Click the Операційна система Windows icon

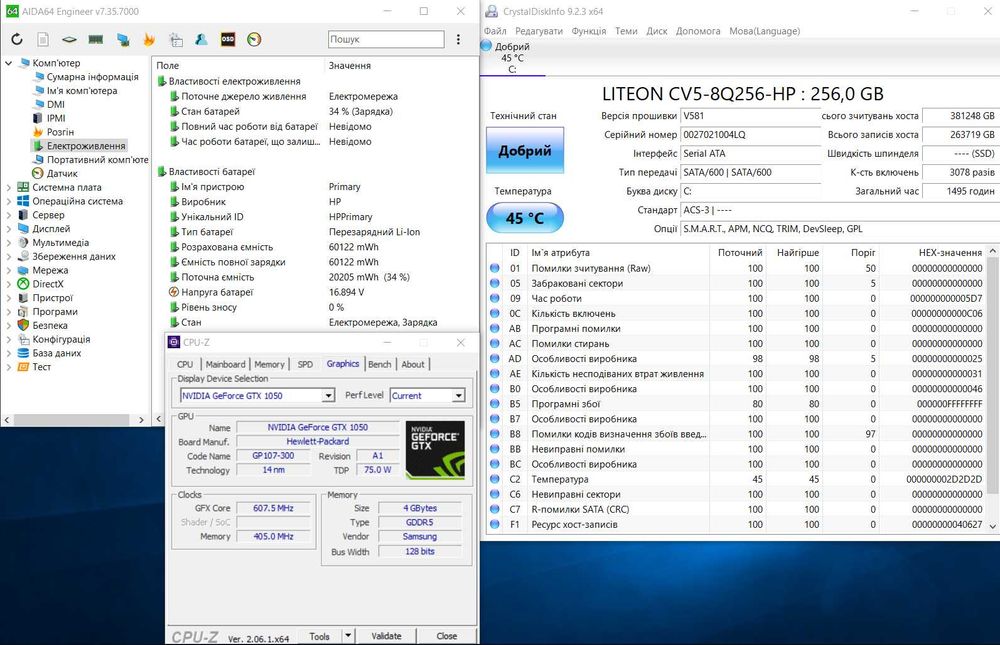(x=23, y=201)
